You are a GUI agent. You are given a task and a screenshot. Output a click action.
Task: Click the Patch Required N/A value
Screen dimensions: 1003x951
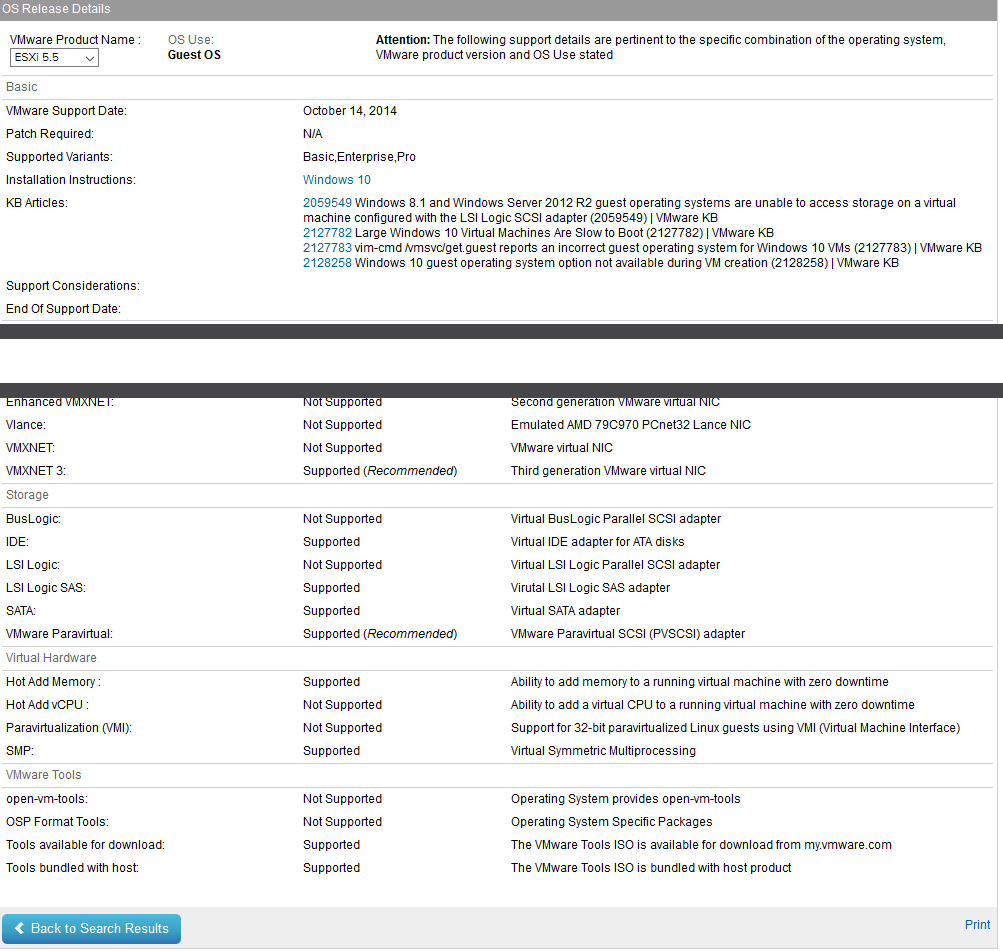click(x=312, y=134)
